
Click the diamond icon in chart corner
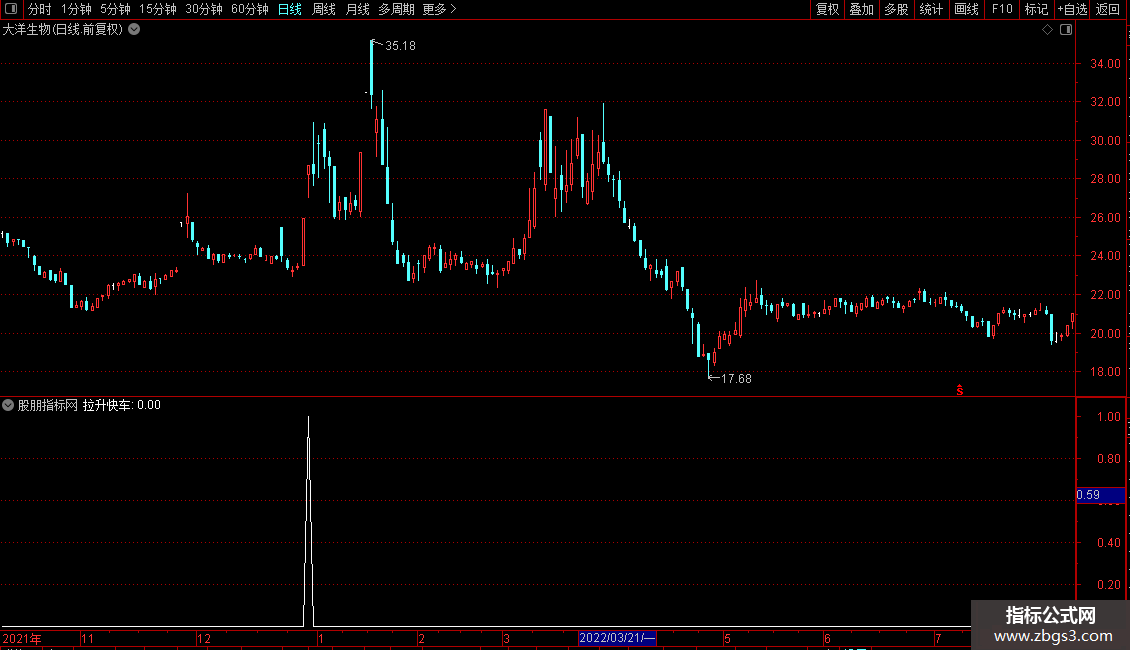[x=1048, y=30]
